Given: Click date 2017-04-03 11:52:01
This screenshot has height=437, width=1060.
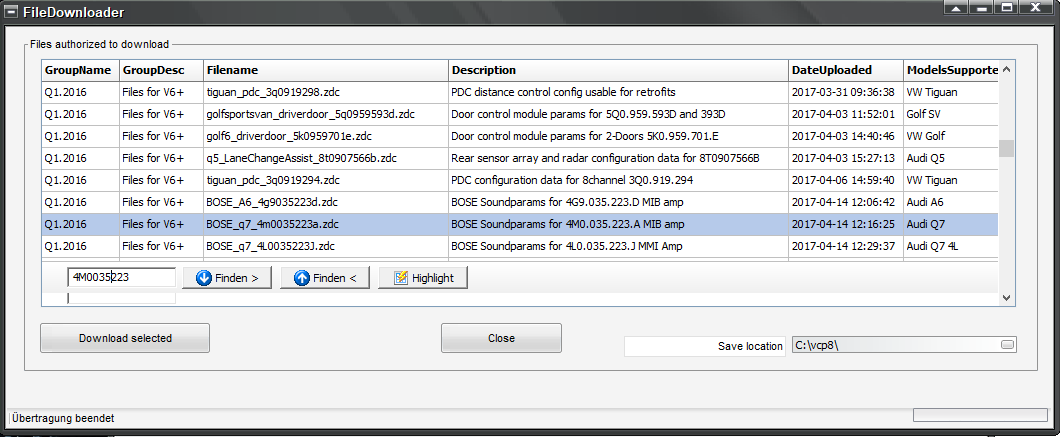Looking at the screenshot, I should 843,114.
